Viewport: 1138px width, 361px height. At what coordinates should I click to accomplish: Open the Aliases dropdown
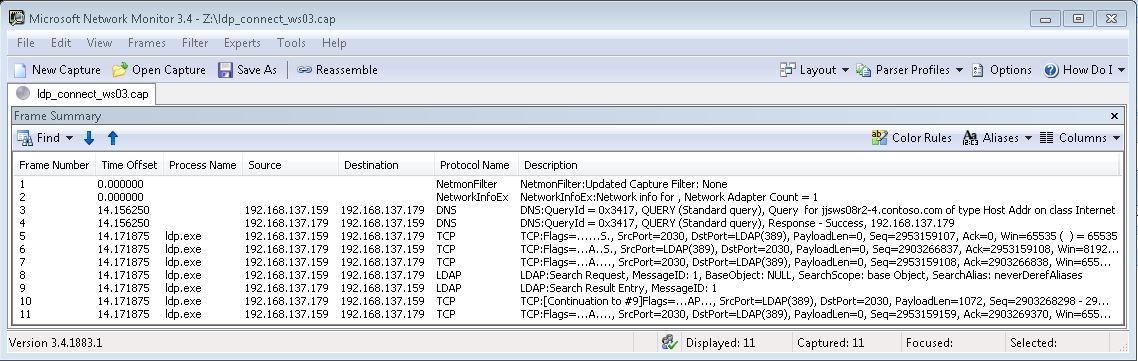pyautogui.click(x=996, y=138)
